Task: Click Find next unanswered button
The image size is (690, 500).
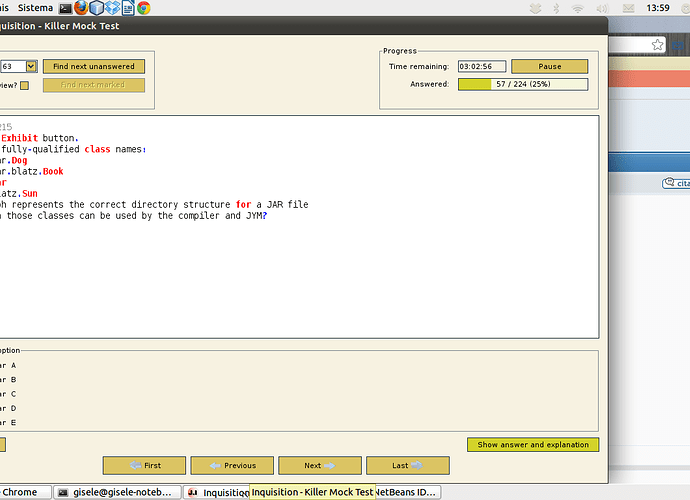Action: tap(94, 66)
